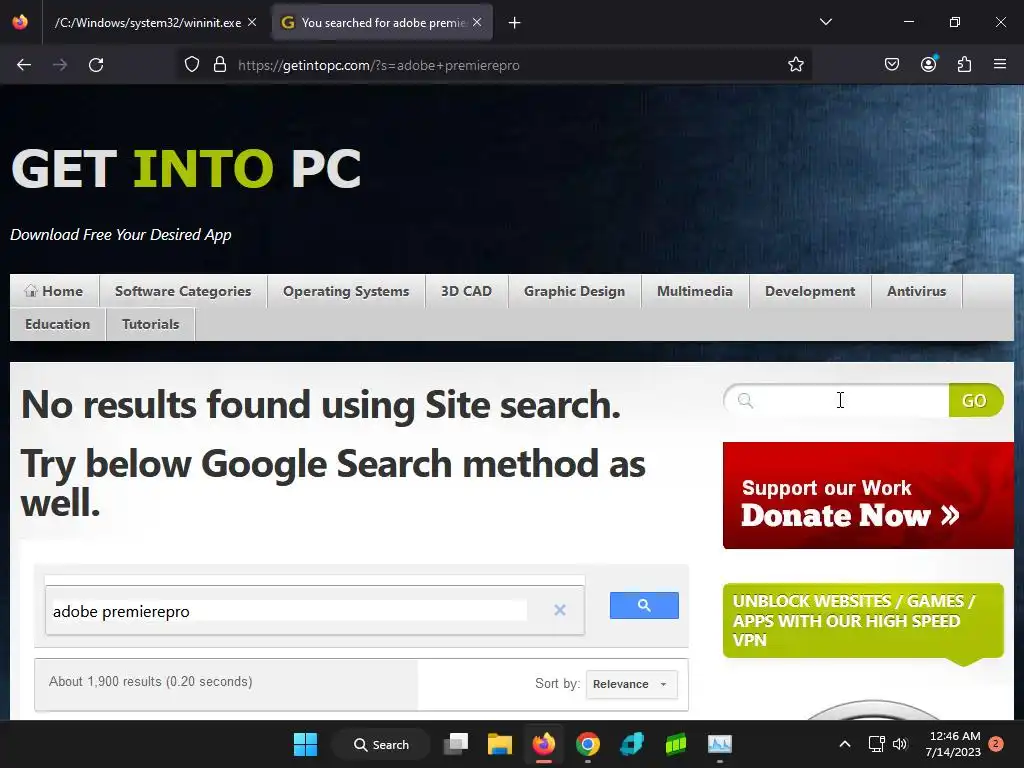Open Task View on the taskbar
The image size is (1024, 768).
(x=456, y=744)
